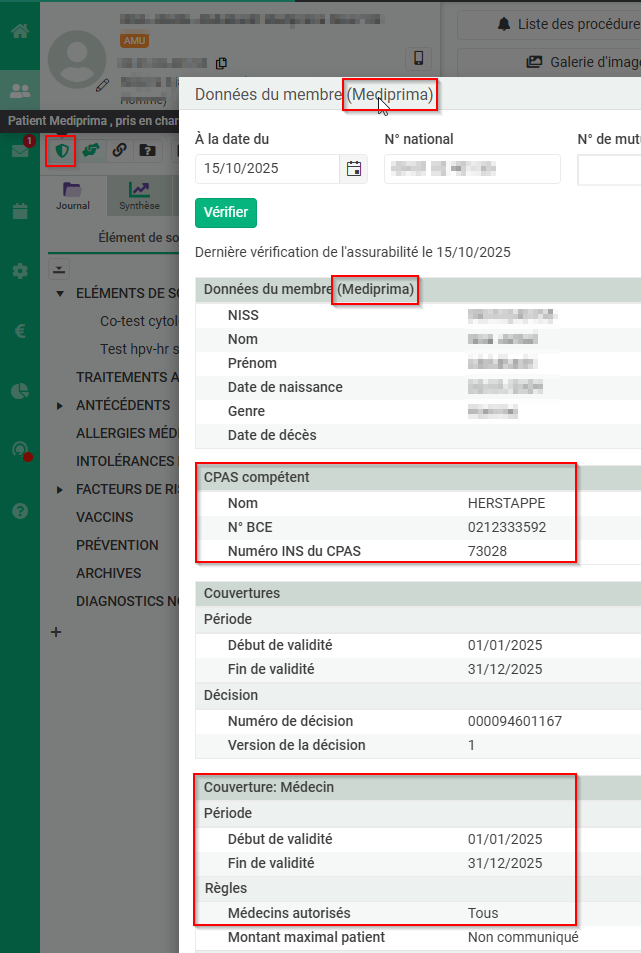Expand the FACTEURS DE RISQUE section

coord(60,490)
